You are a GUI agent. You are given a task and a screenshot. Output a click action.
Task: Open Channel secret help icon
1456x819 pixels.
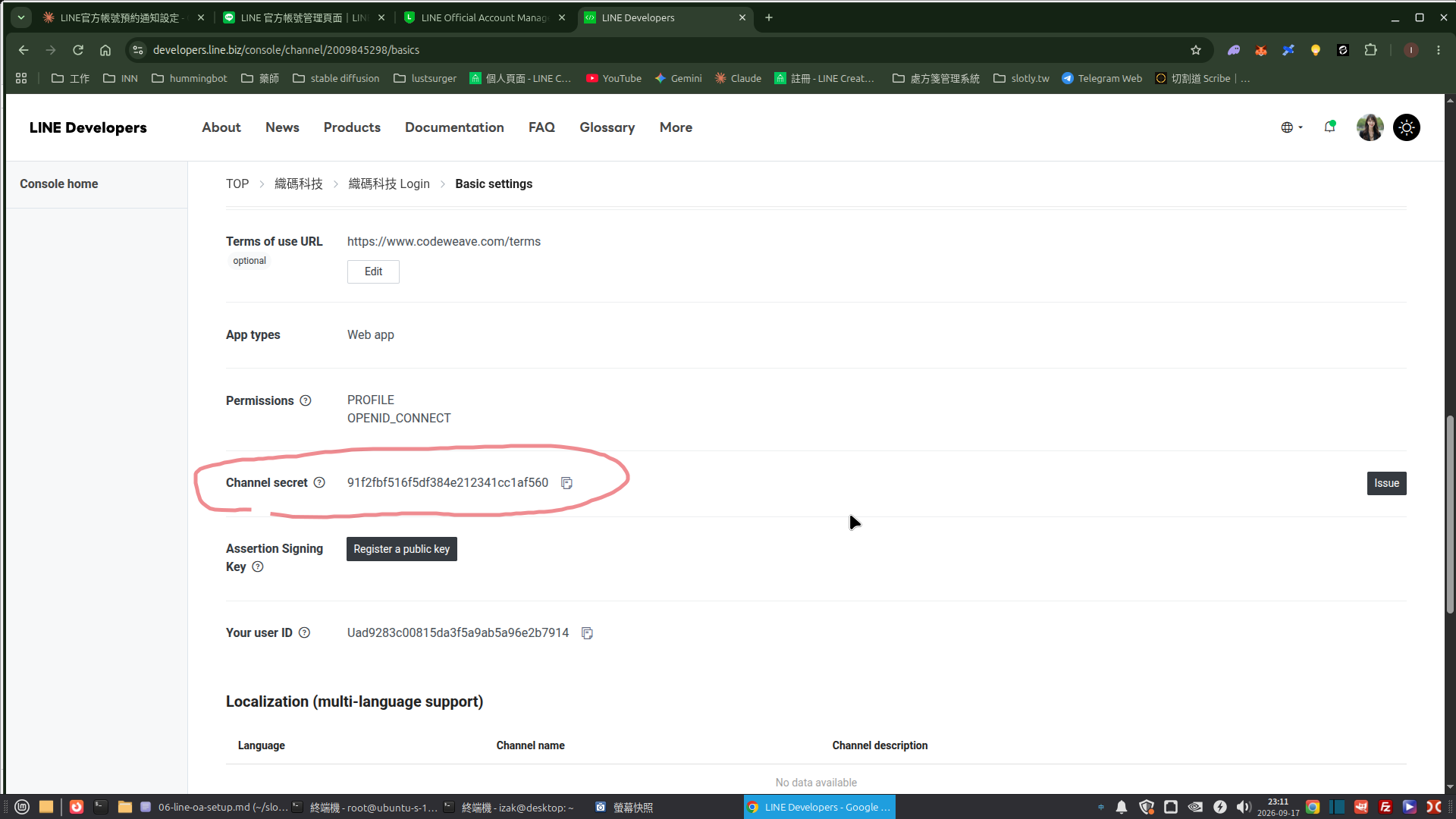[x=319, y=482]
